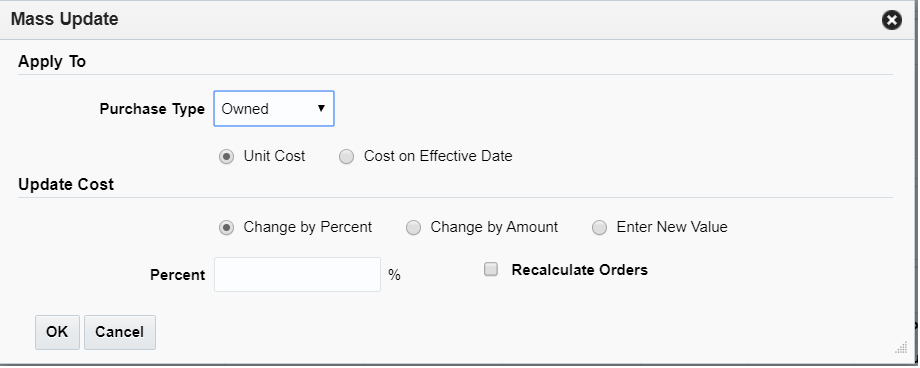Click the Percent field label
The width and height of the screenshot is (920, 368).
(178, 275)
